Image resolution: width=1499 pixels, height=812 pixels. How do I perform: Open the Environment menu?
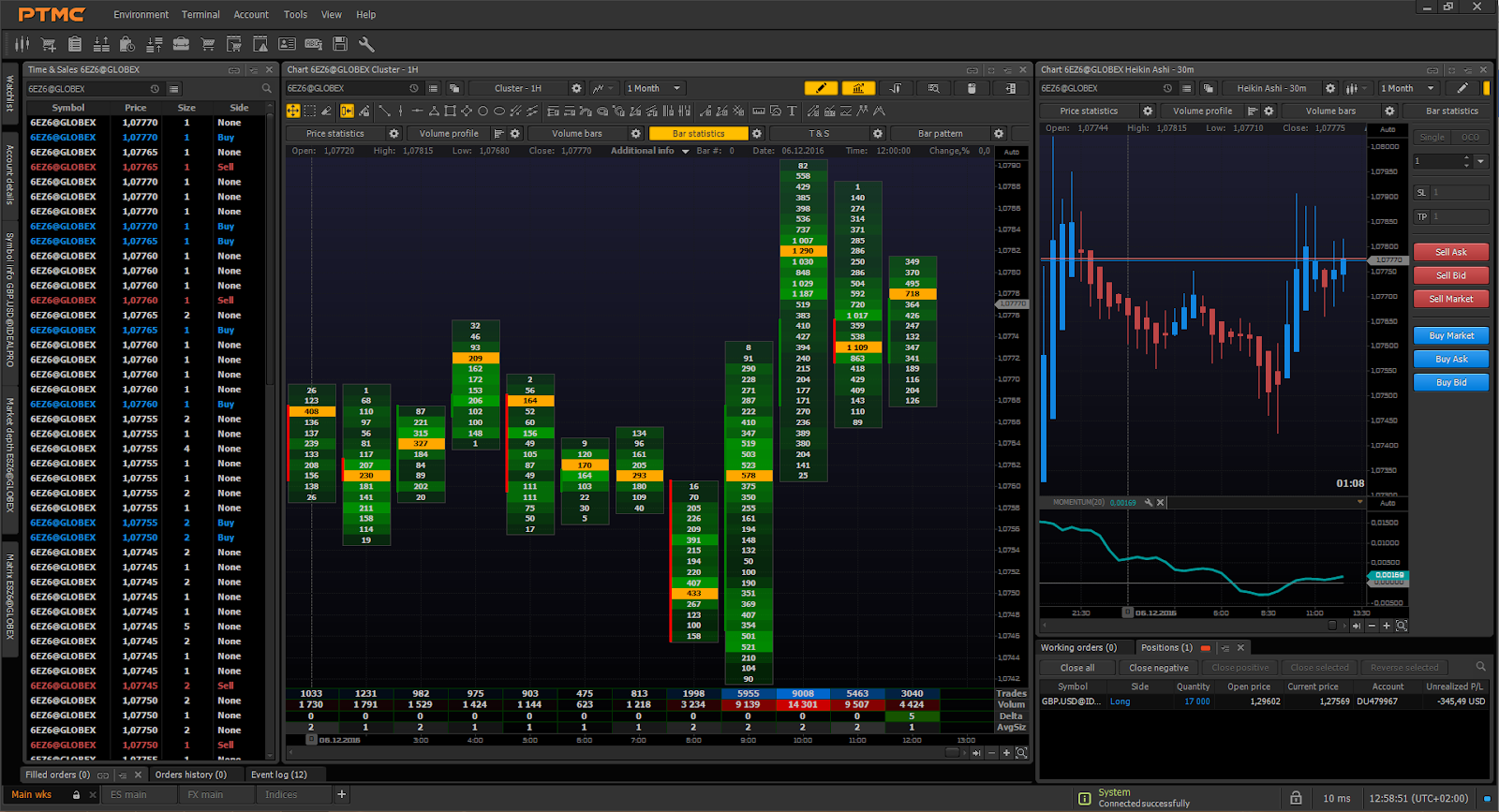[141, 14]
